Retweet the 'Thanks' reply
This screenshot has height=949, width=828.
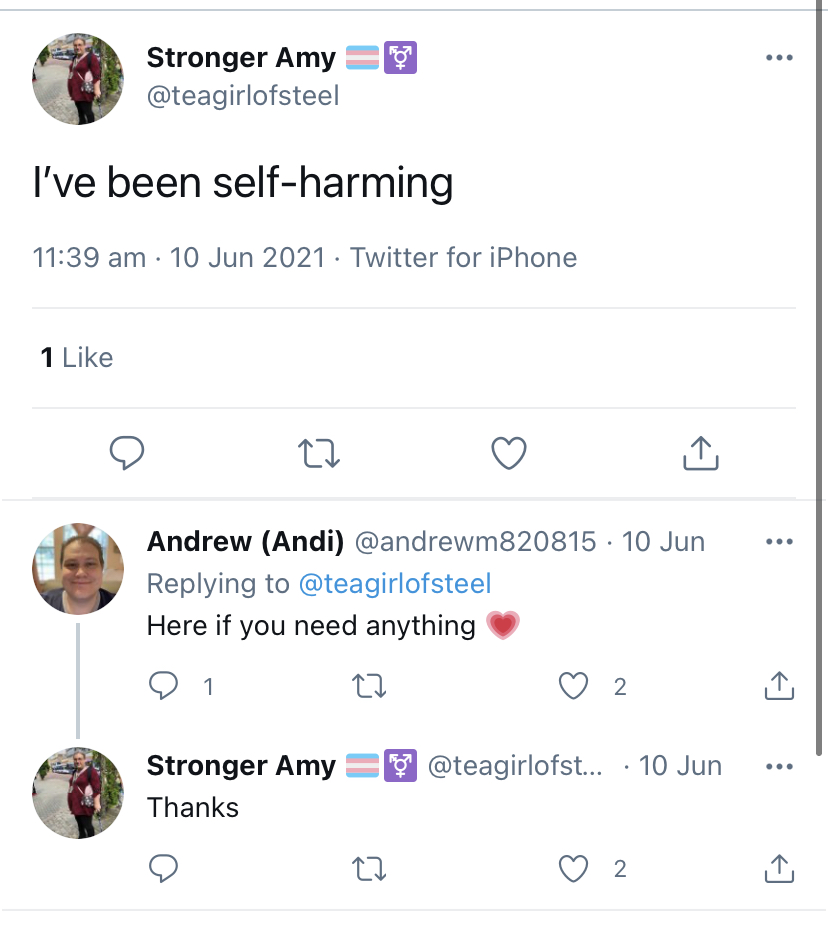click(x=369, y=869)
